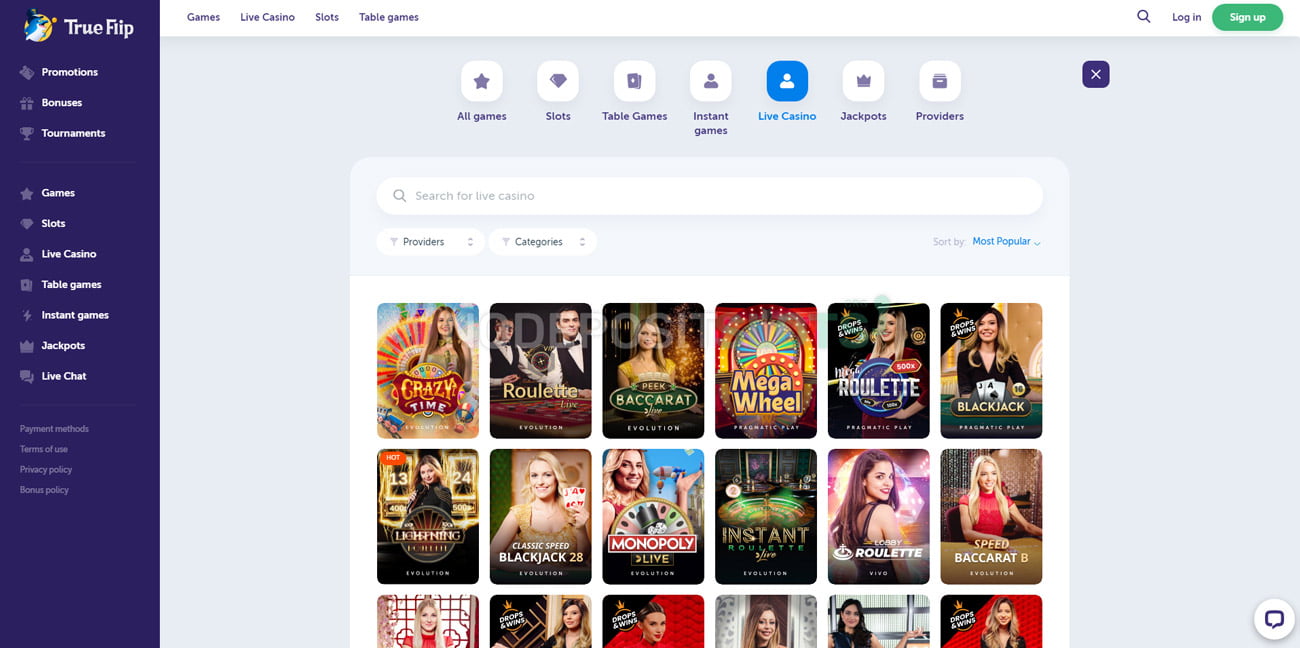The width and height of the screenshot is (1300, 648).
Task: Select the Slots diamond icon
Action: click(x=558, y=81)
